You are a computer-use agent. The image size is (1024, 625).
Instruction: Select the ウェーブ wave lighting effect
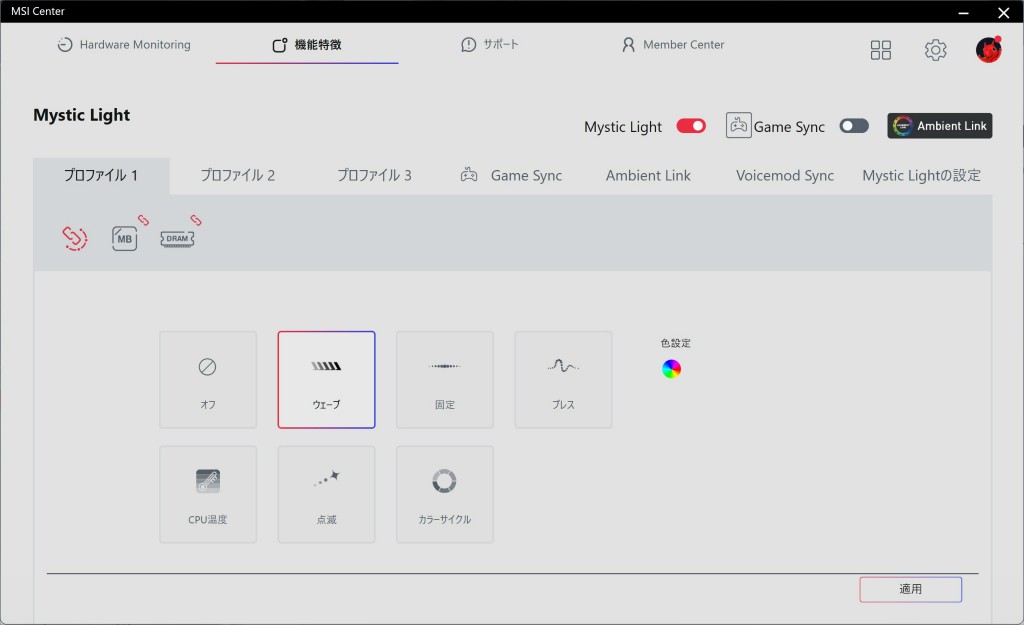[326, 380]
